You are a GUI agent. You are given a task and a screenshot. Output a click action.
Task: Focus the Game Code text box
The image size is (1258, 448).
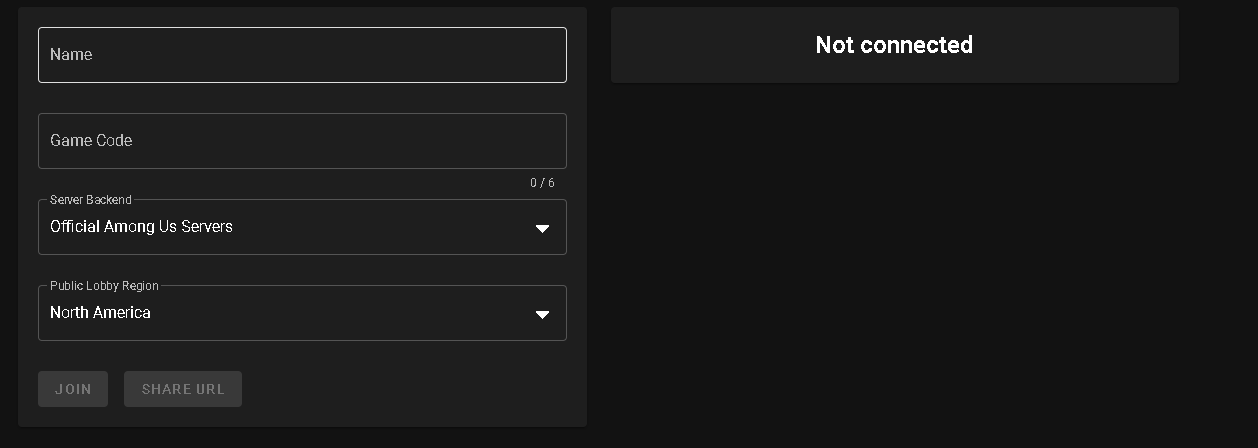302,141
